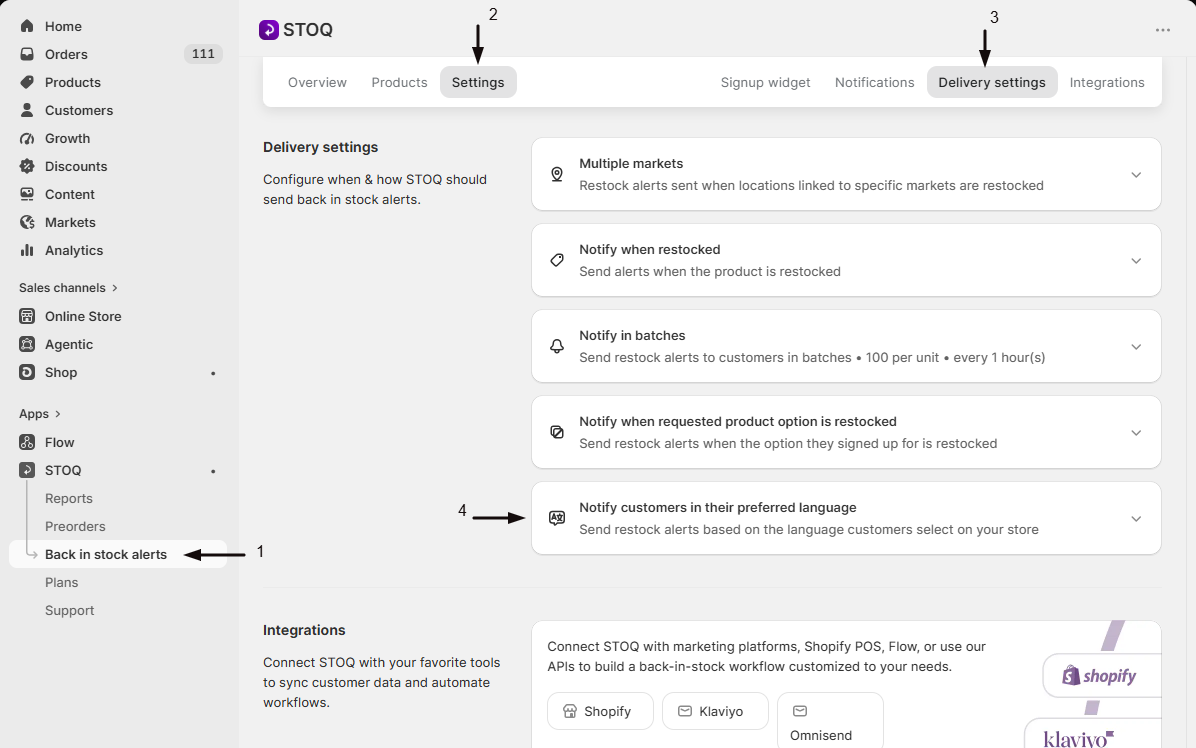Open Plans under STOQ
Screen dimensions: 1196x748
[x=62, y=583]
